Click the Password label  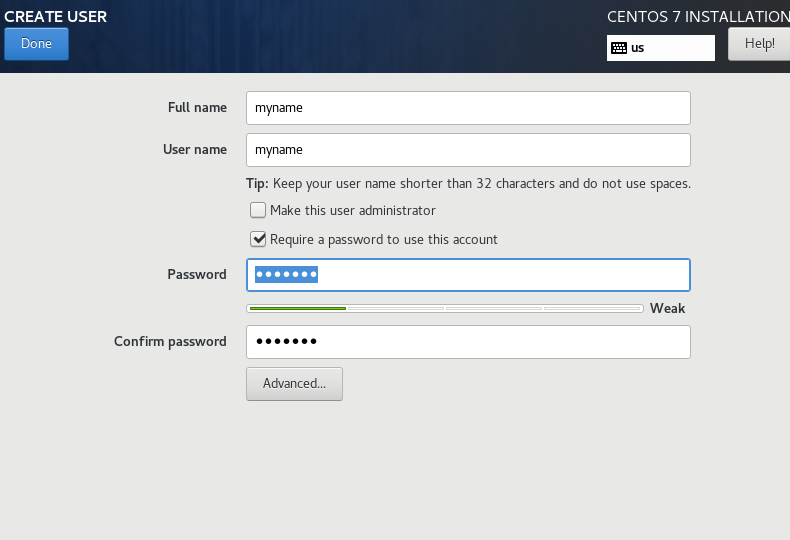(x=197, y=275)
